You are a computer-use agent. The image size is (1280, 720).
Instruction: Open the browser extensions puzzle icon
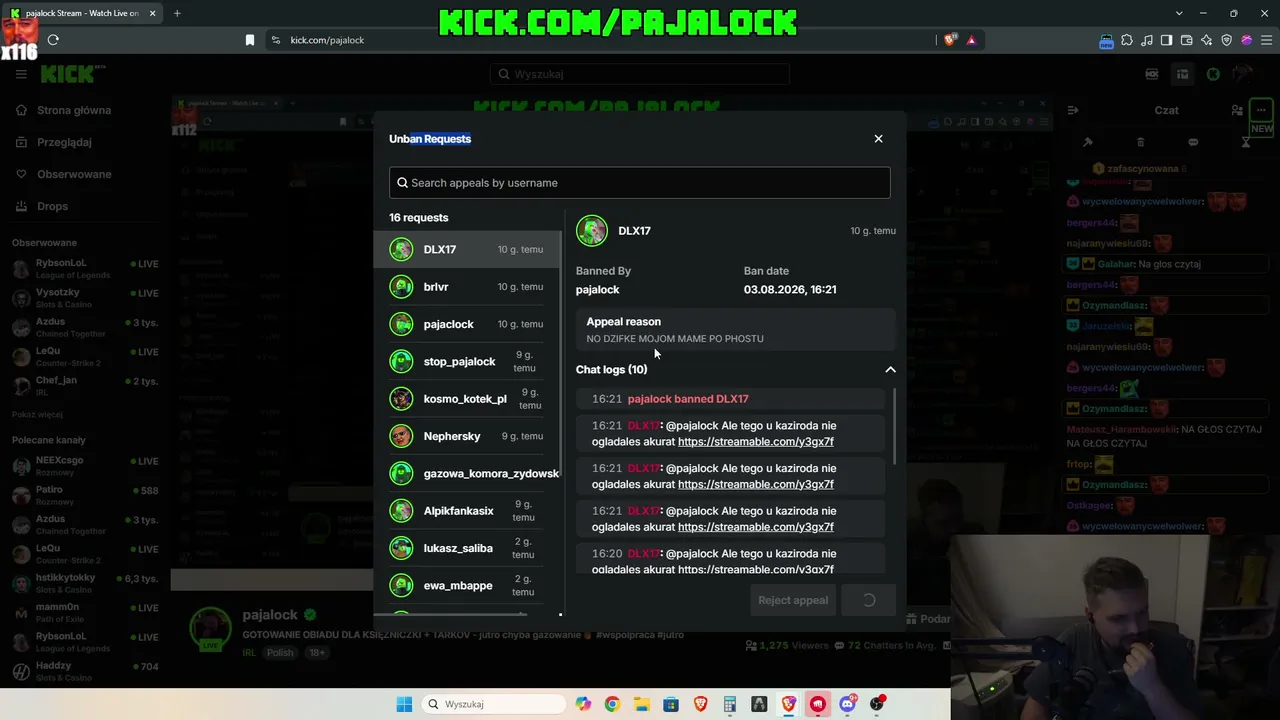(1127, 40)
